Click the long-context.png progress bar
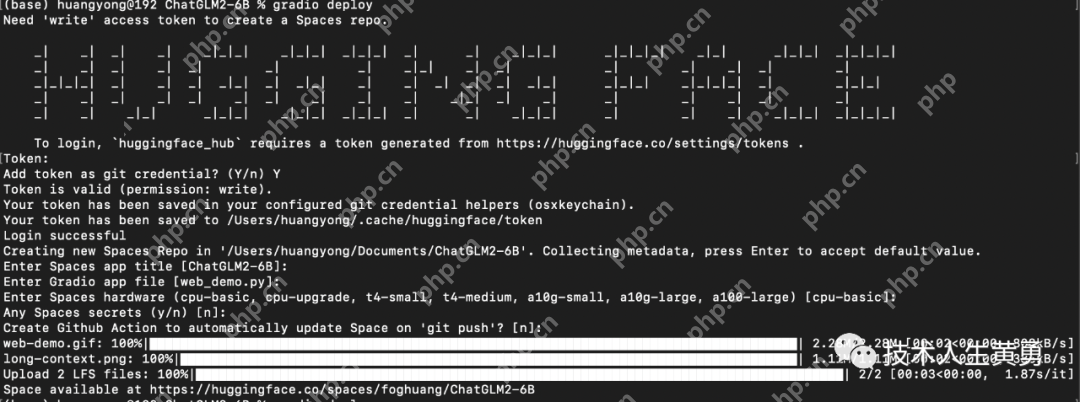Image resolution: width=1080 pixels, height=402 pixels. [488, 359]
